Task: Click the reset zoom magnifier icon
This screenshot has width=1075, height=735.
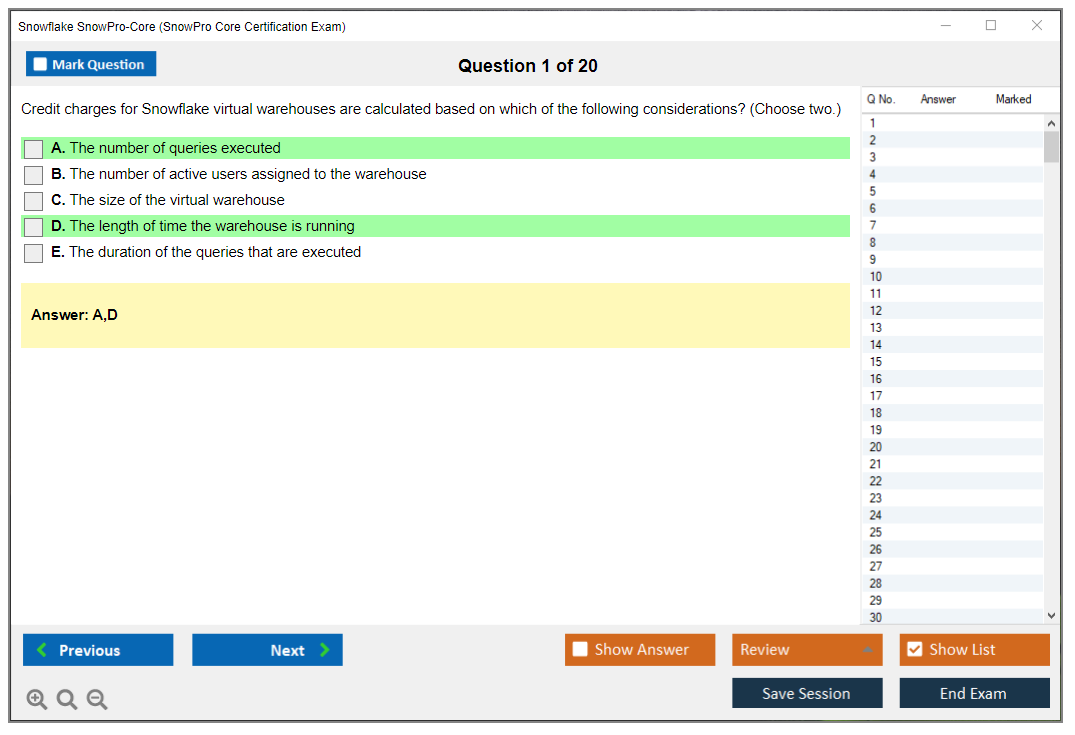Action: (67, 699)
